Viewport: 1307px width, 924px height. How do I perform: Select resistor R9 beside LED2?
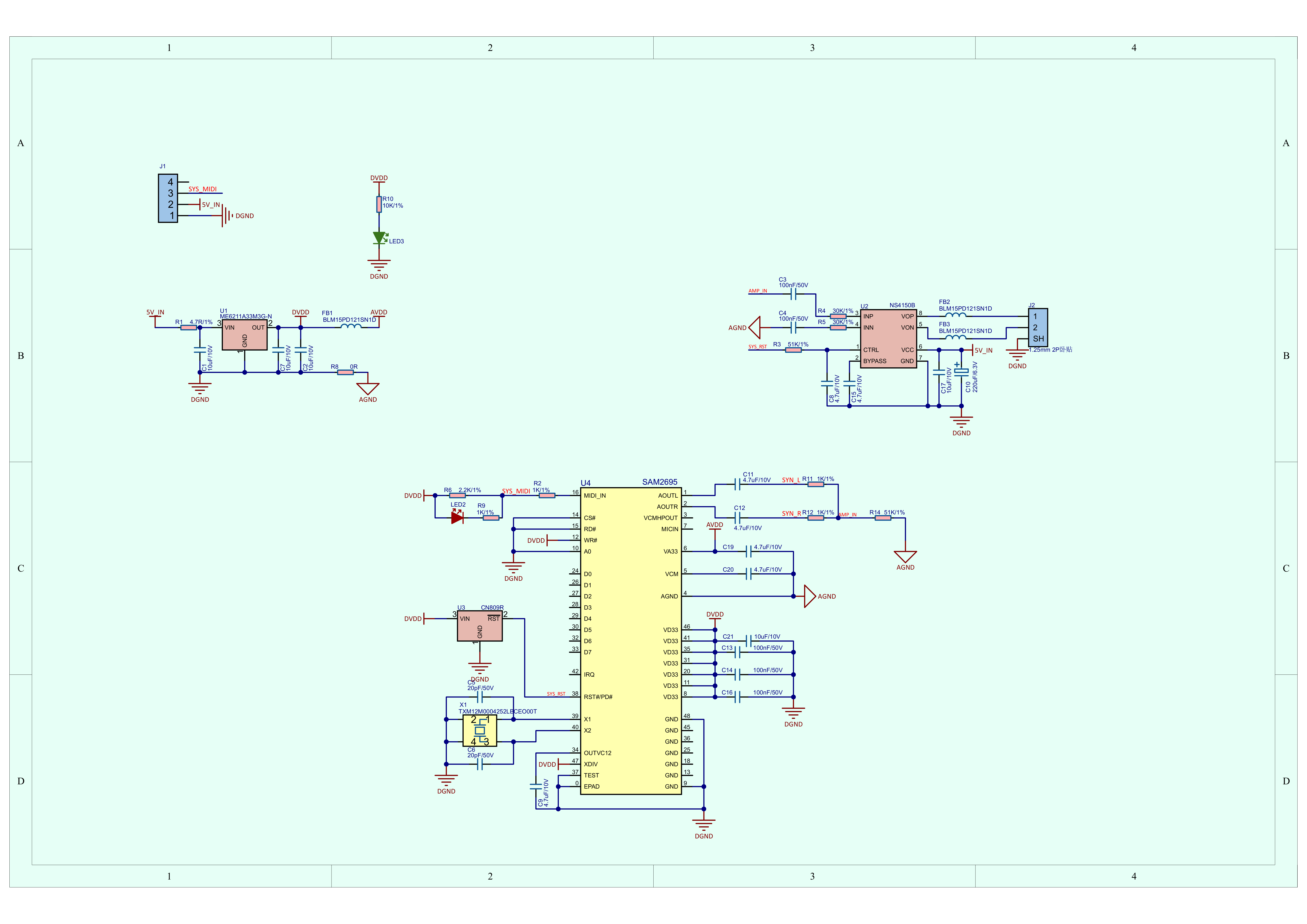[491, 518]
